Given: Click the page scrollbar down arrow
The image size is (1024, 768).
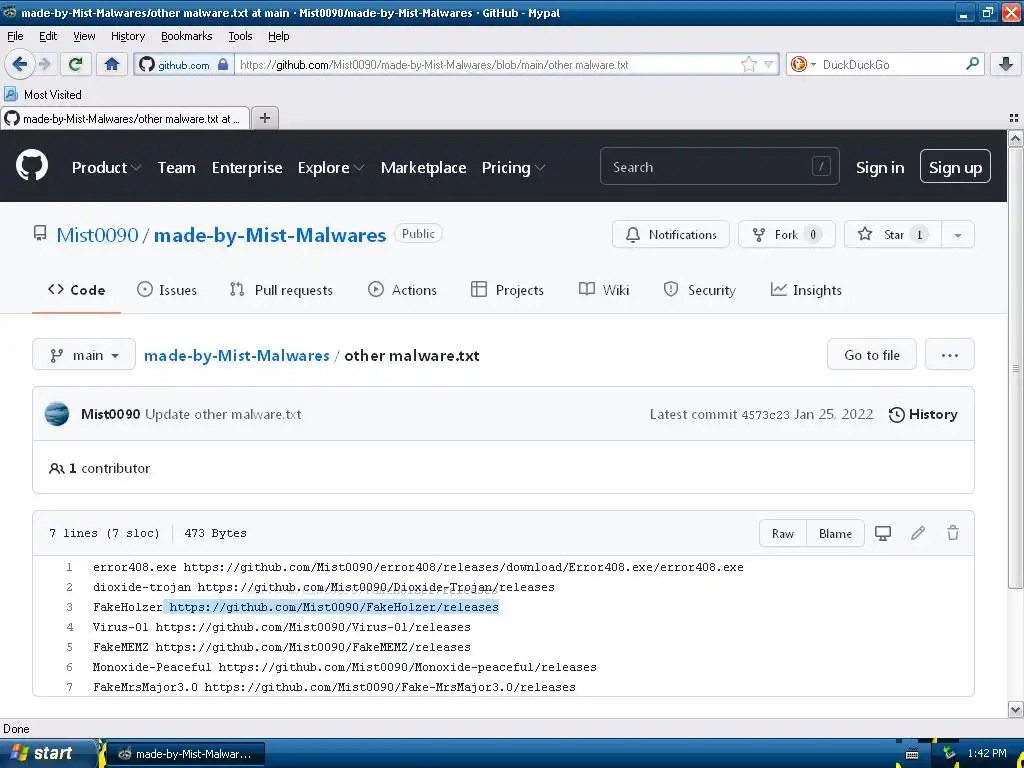Looking at the screenshot, I should click(x=1016, y=709).
